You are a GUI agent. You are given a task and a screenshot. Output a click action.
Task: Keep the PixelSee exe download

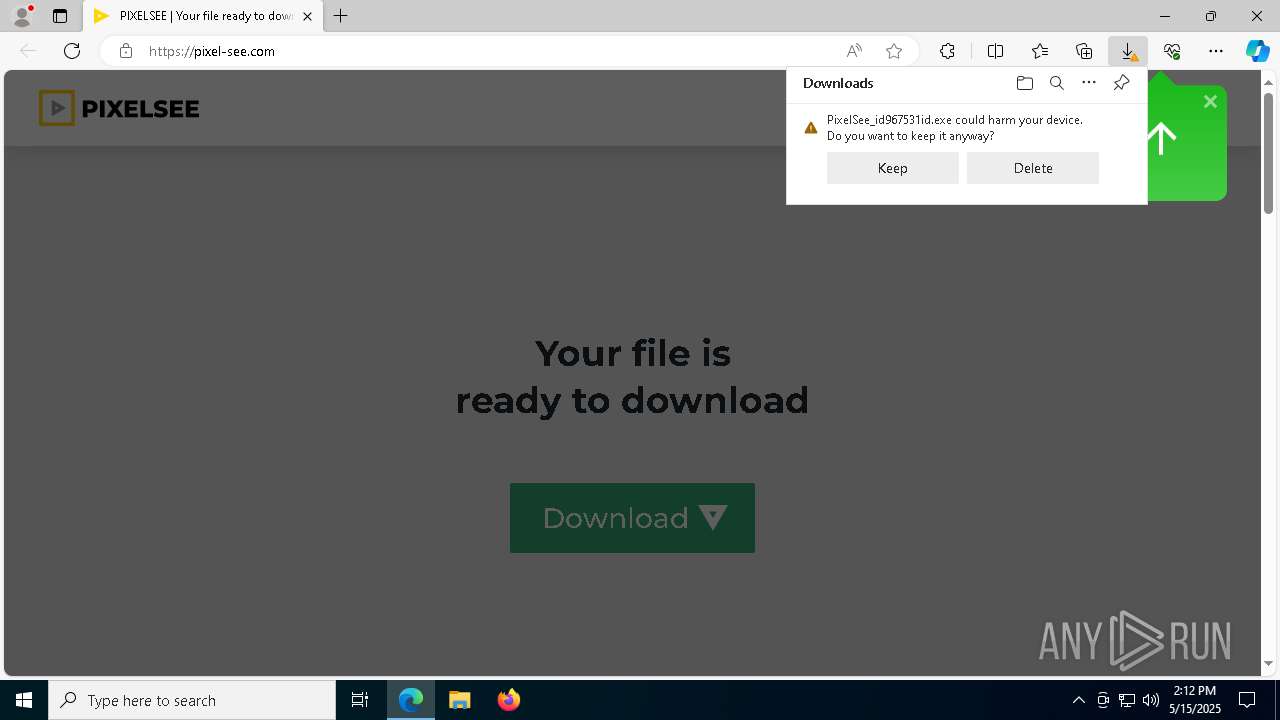pyautogui.click(x=892, y=168)
